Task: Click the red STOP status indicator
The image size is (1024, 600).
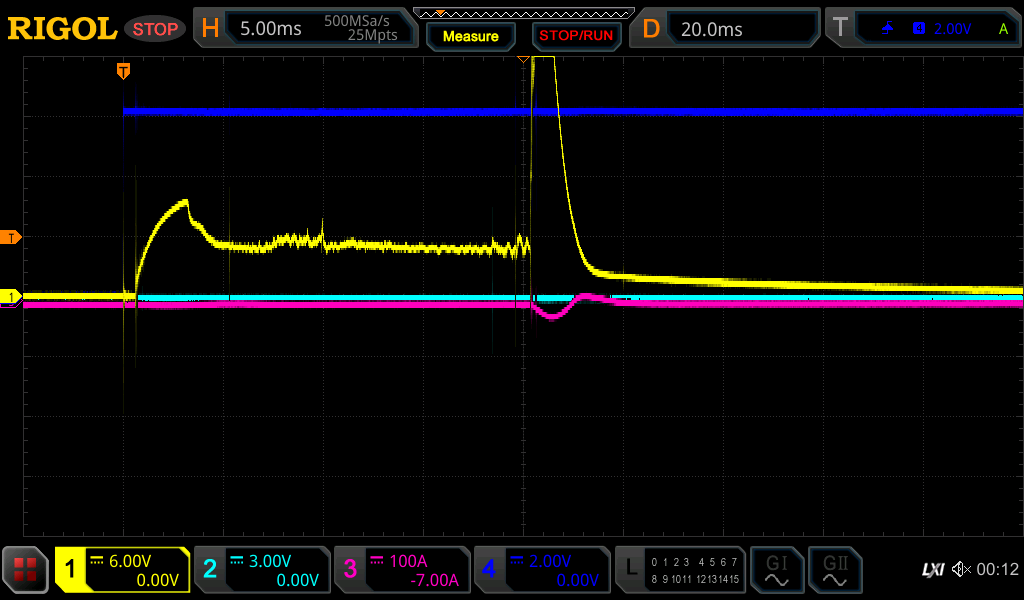Action: tap(155, 29)
